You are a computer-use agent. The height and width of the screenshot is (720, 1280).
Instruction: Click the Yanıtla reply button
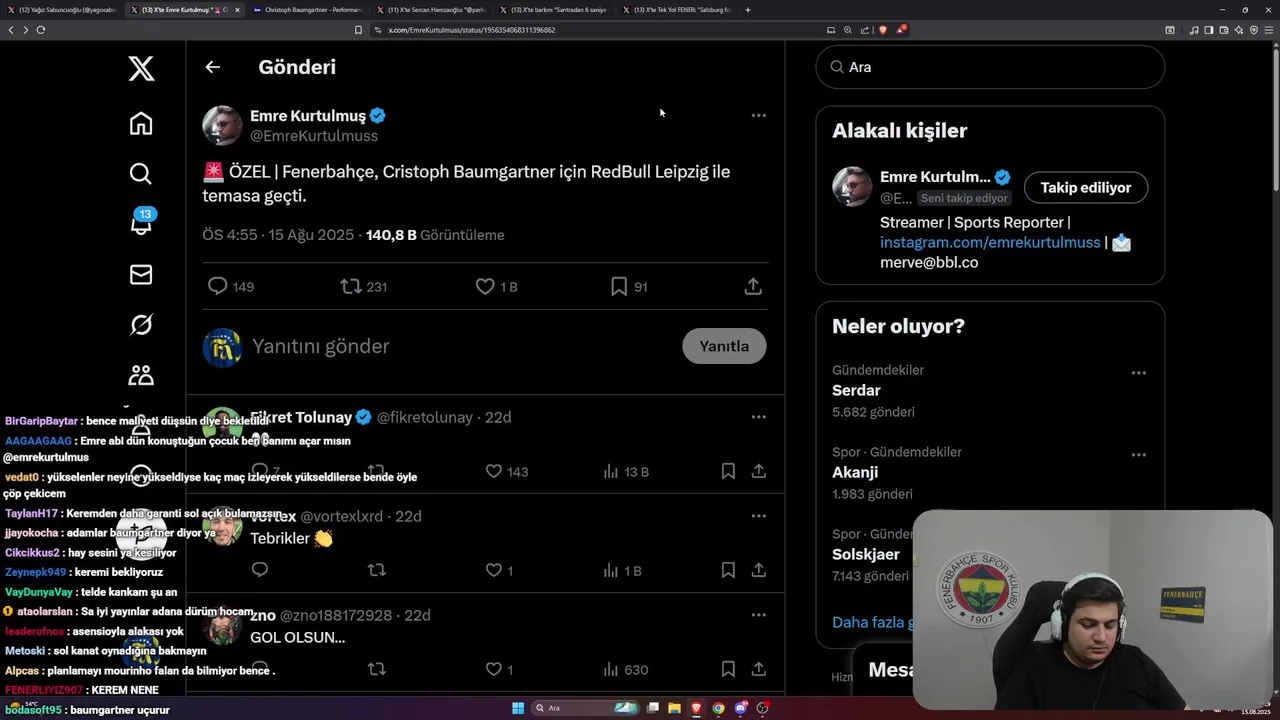pos(724,346)
